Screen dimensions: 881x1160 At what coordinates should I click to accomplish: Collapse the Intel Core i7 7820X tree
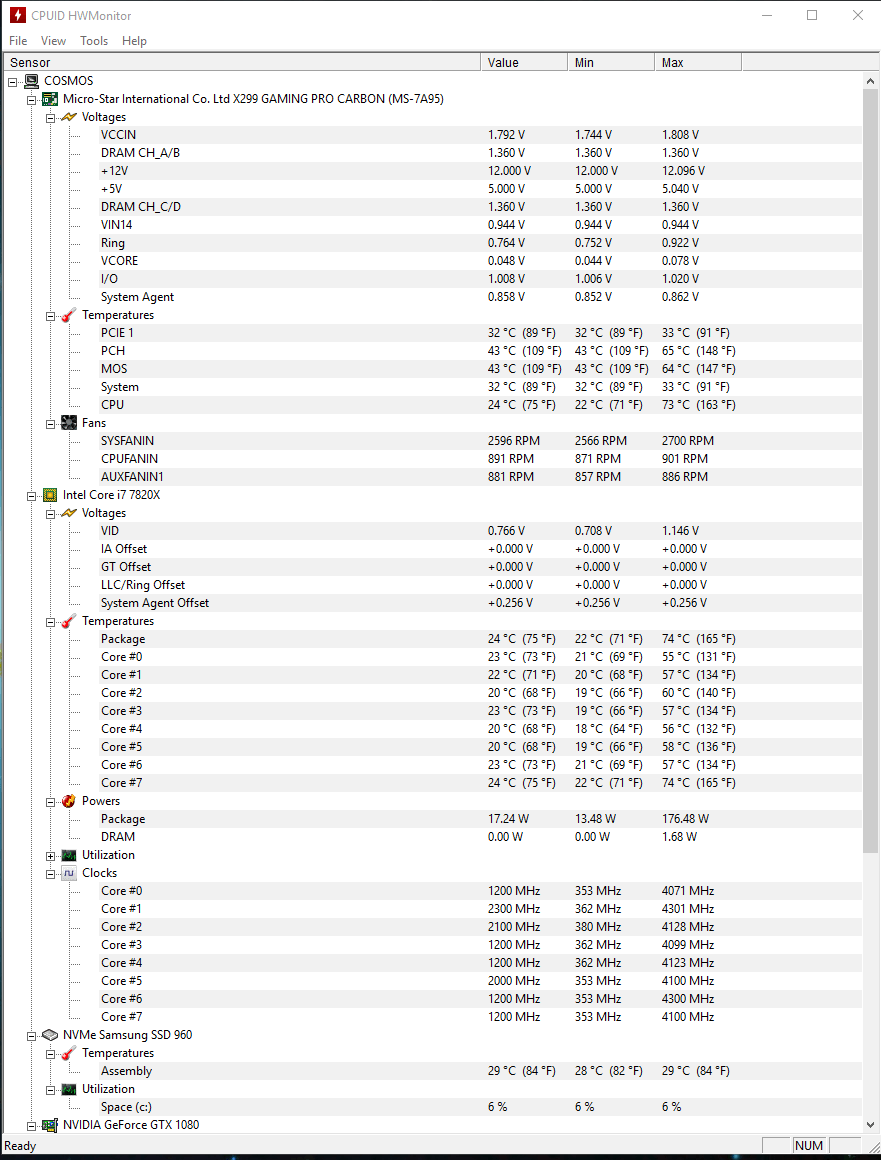pos(32,495)
